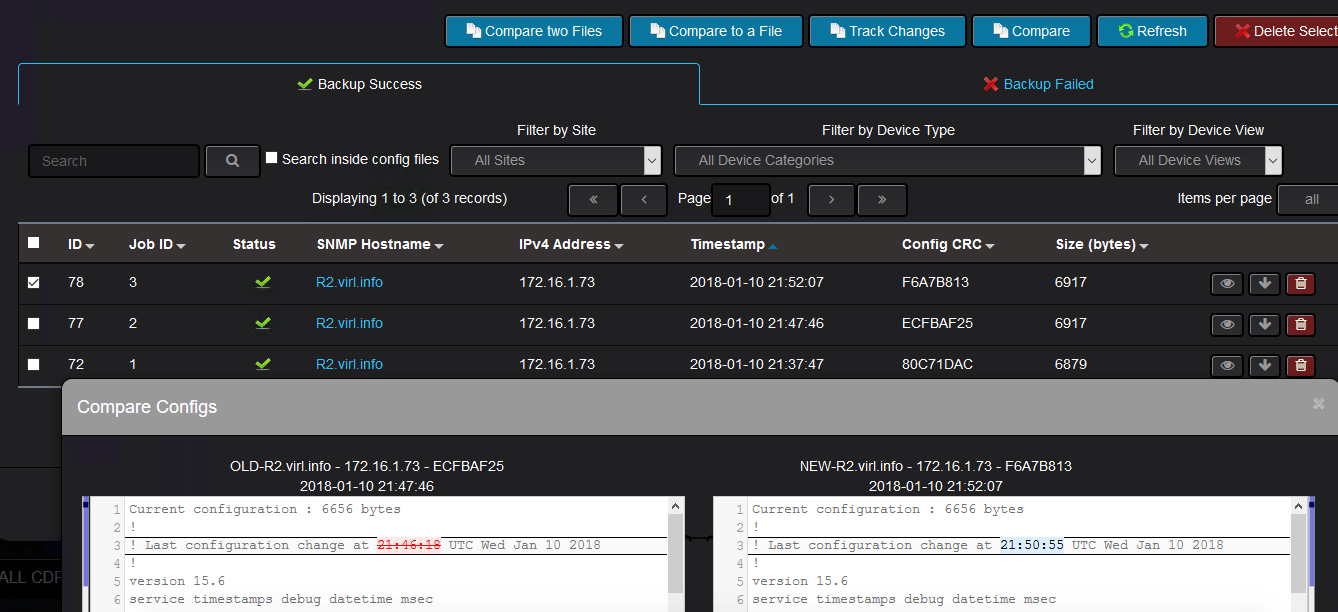1338x612 pixels.
Task: Download config for backup ID 77
Action: coord(1264,324)
